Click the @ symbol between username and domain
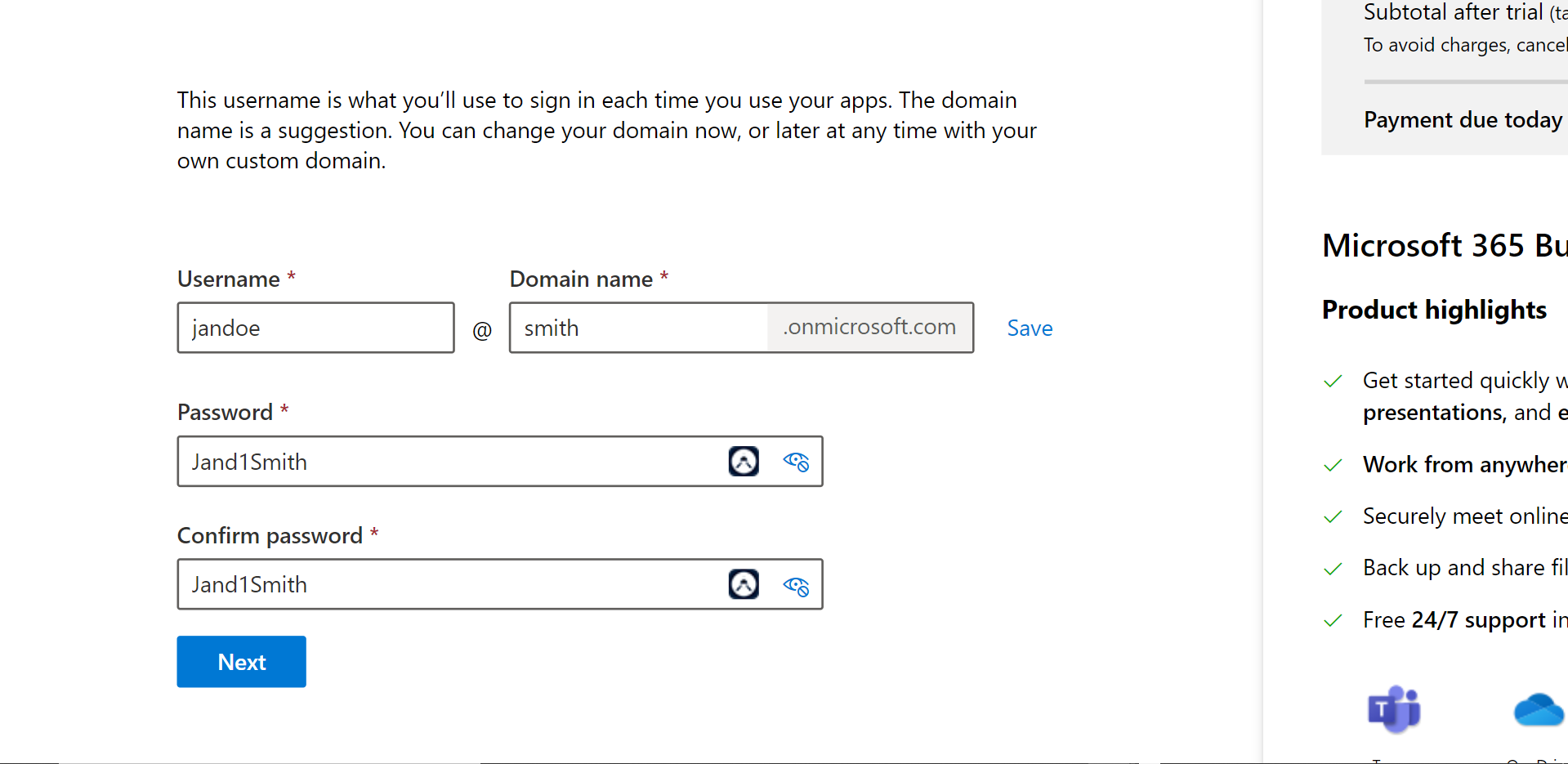 (482, 330)
